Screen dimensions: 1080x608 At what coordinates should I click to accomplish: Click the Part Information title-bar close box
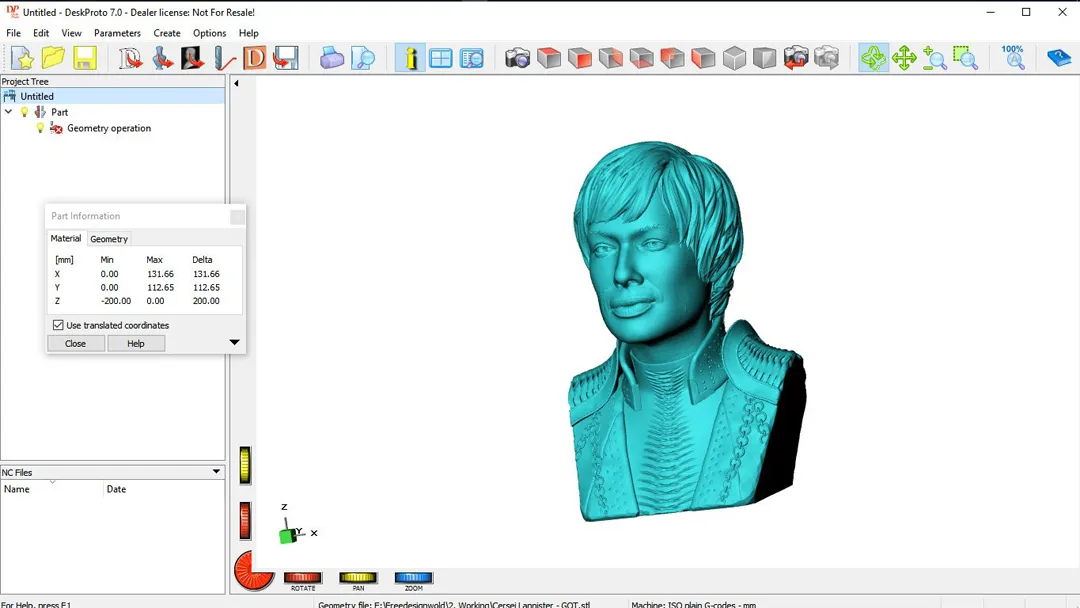[x=237, y=217]
